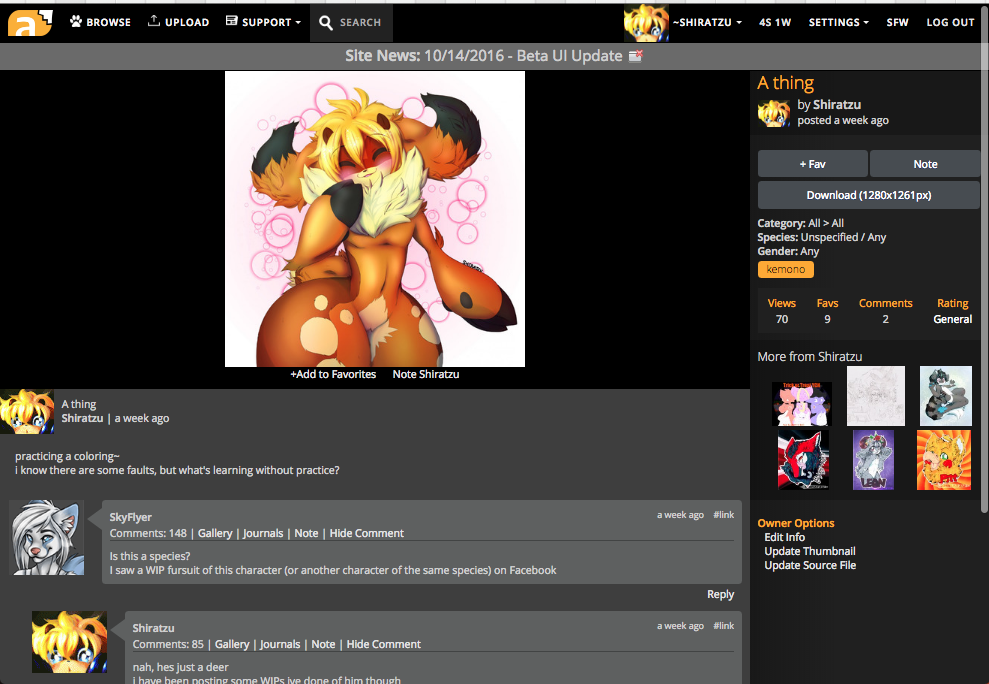Click the paw icon beside Browse

pyautogui.click(x=76, y=21)
